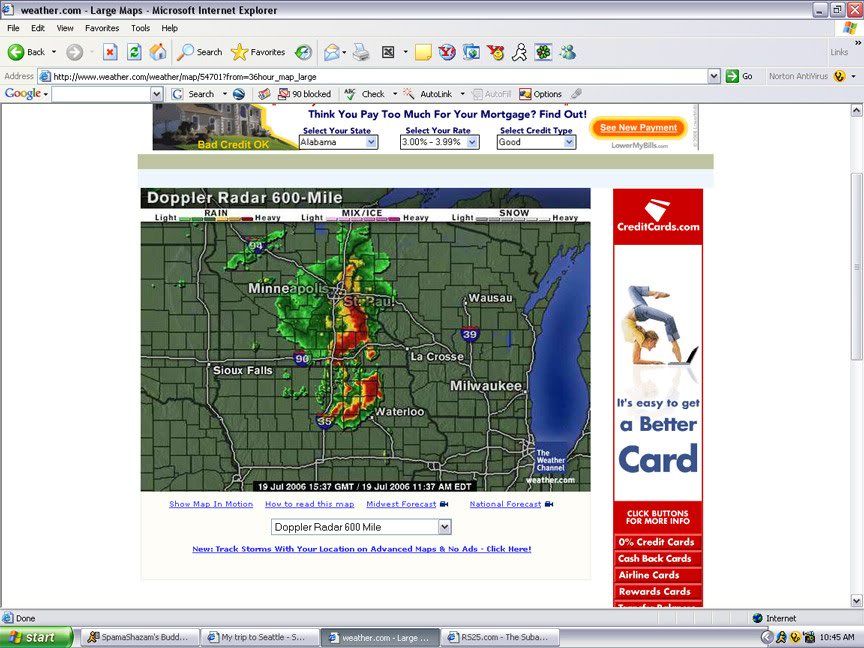
Task: Click Cash Back Cards ad button
Action: pos(657,559)
